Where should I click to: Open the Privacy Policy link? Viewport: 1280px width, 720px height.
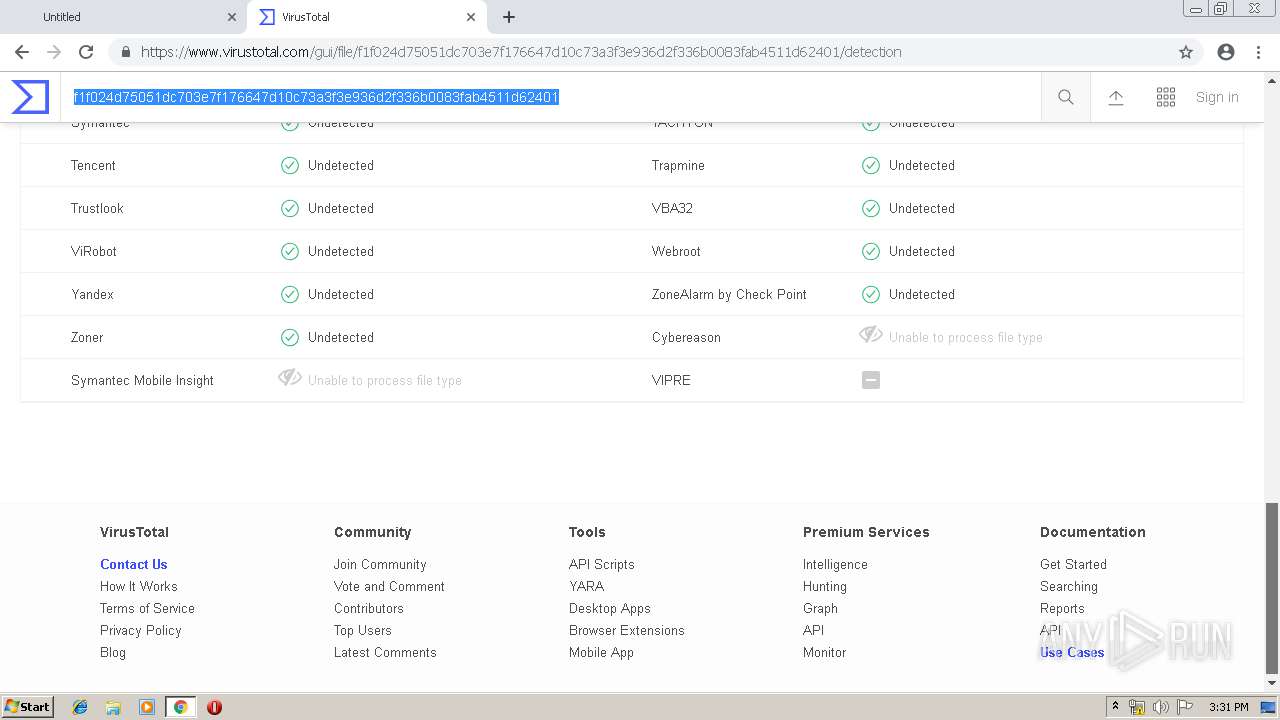click(141, 630)
